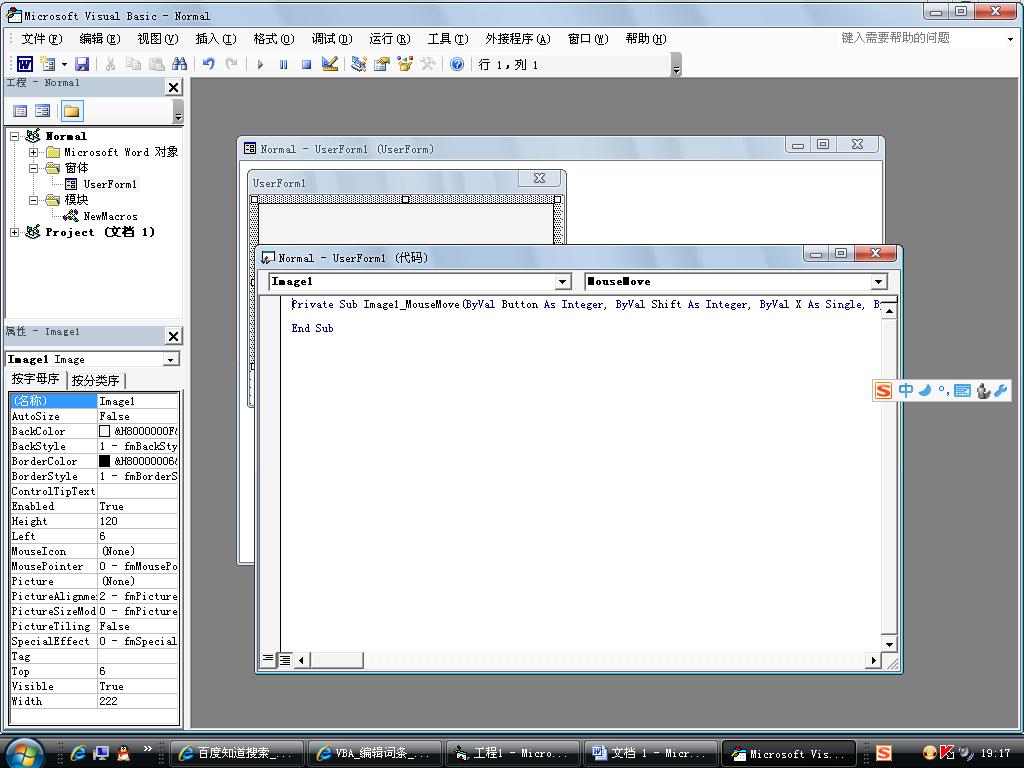Close the project explorer panel
Image resolution: width=1024 pixels, height=768 pixels.
[173, 88]
